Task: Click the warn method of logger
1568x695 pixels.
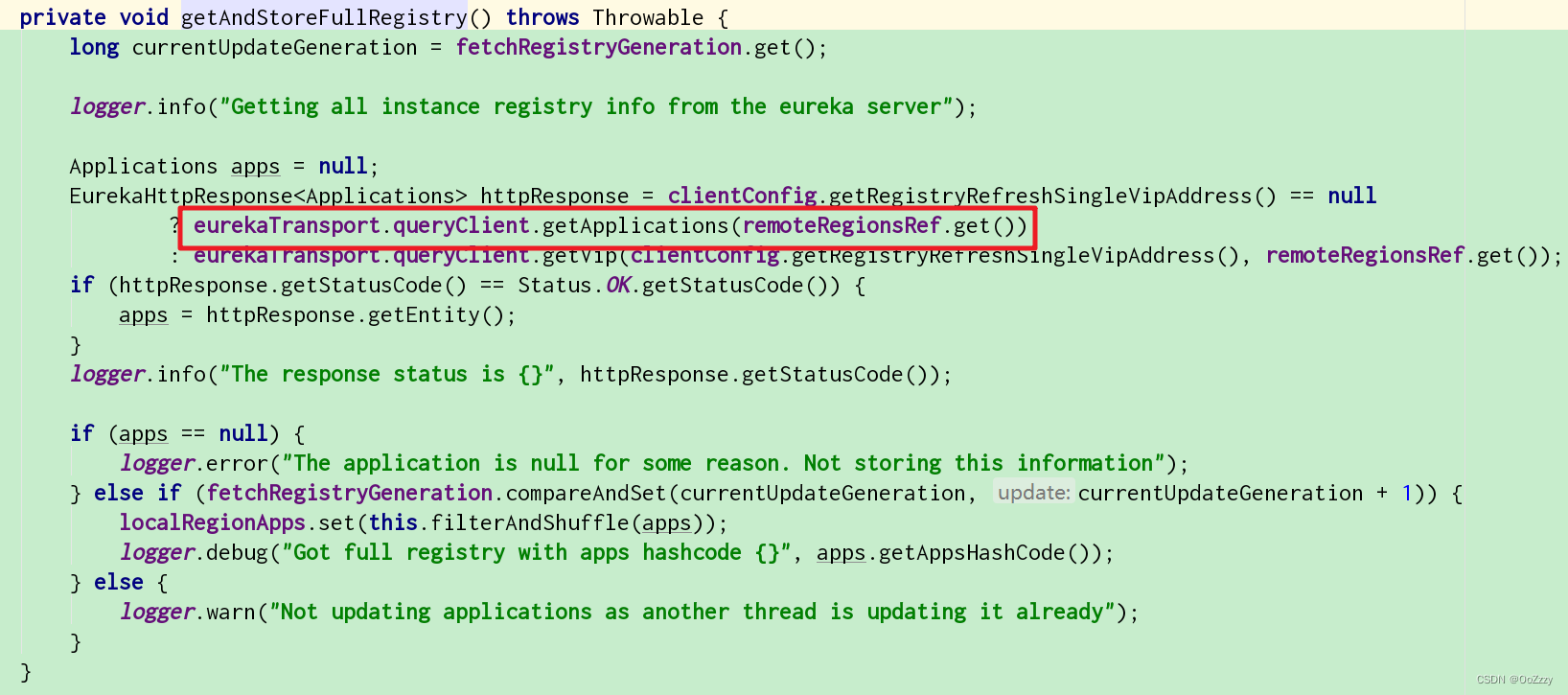Action: pos(231,612)
